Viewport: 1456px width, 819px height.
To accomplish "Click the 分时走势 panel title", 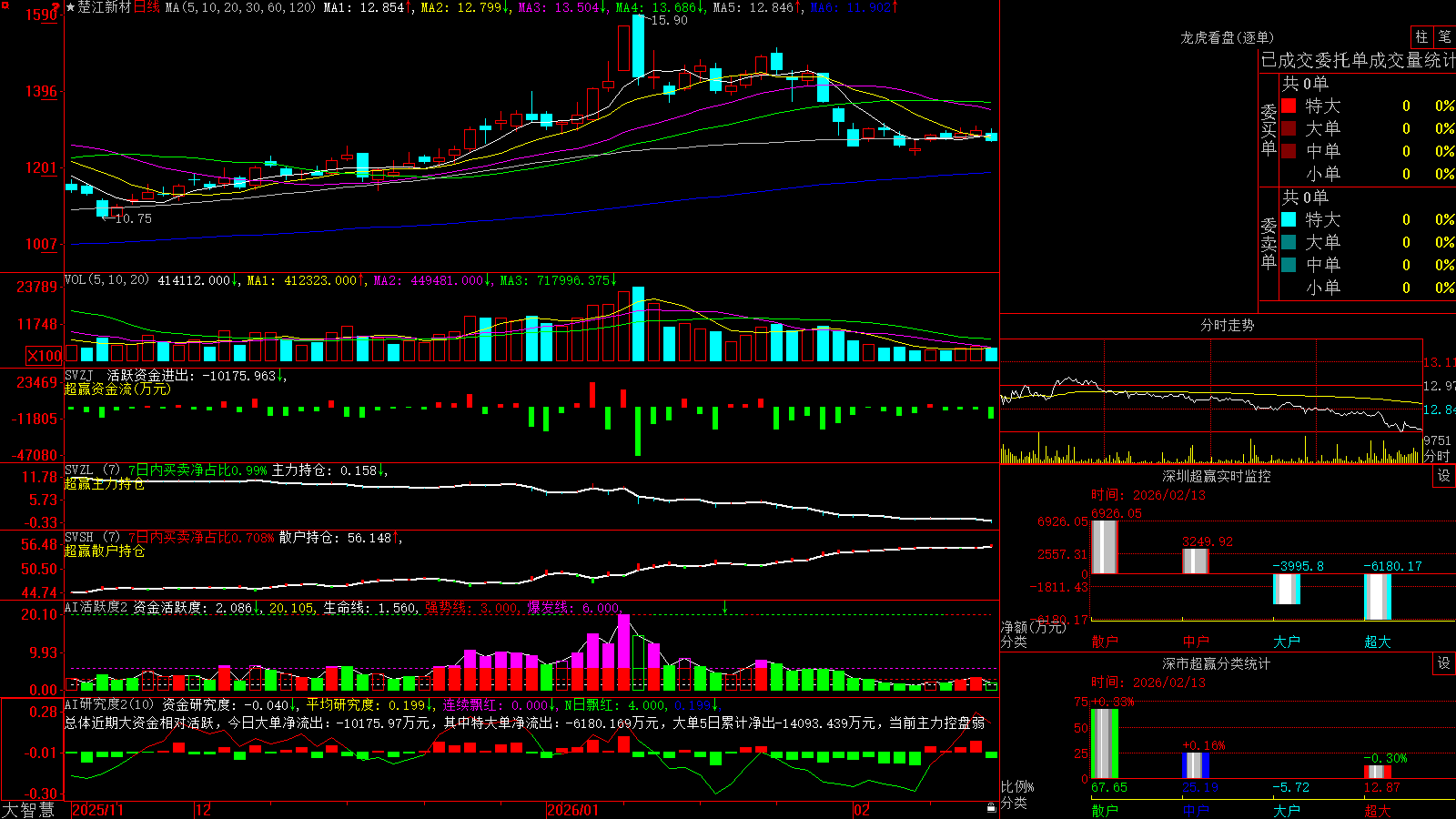I will click(x=1227, y=325).
